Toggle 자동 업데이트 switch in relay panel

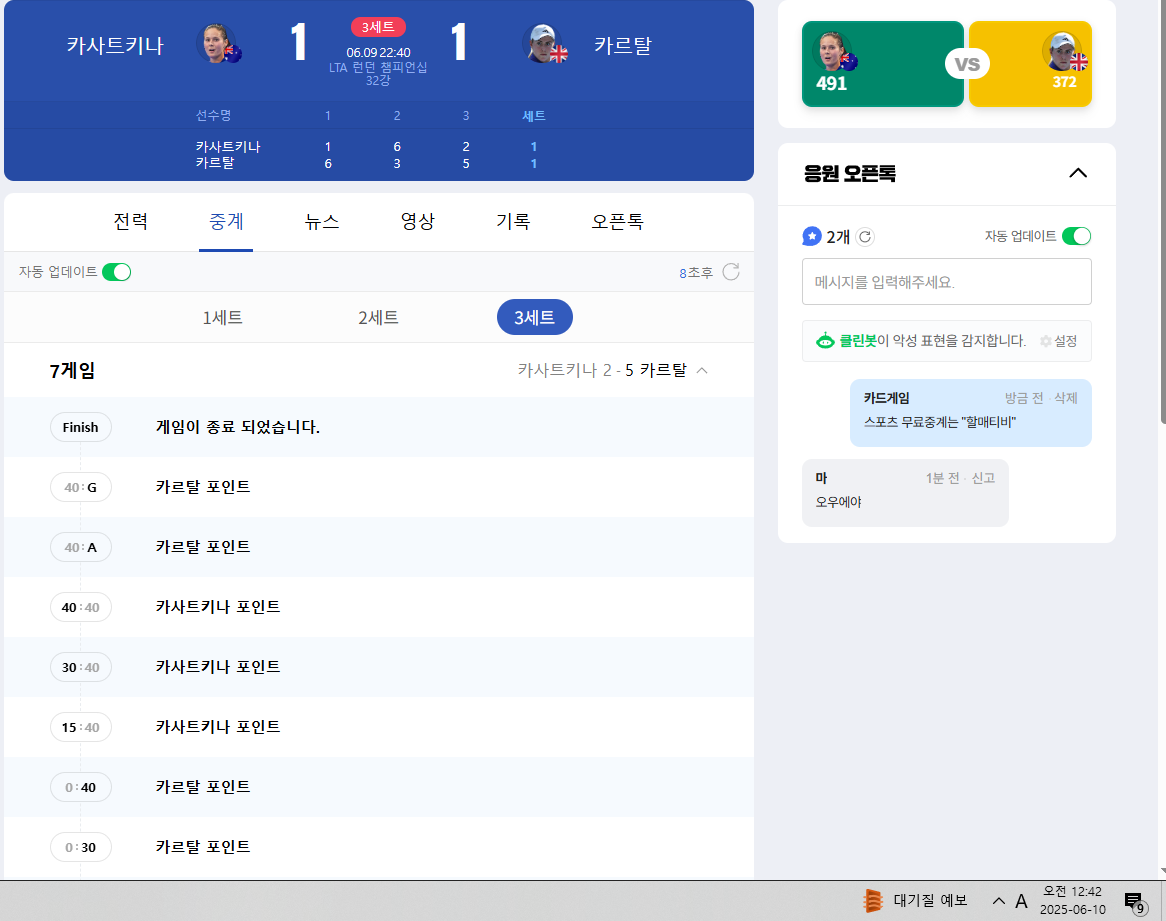pos(116,272)
